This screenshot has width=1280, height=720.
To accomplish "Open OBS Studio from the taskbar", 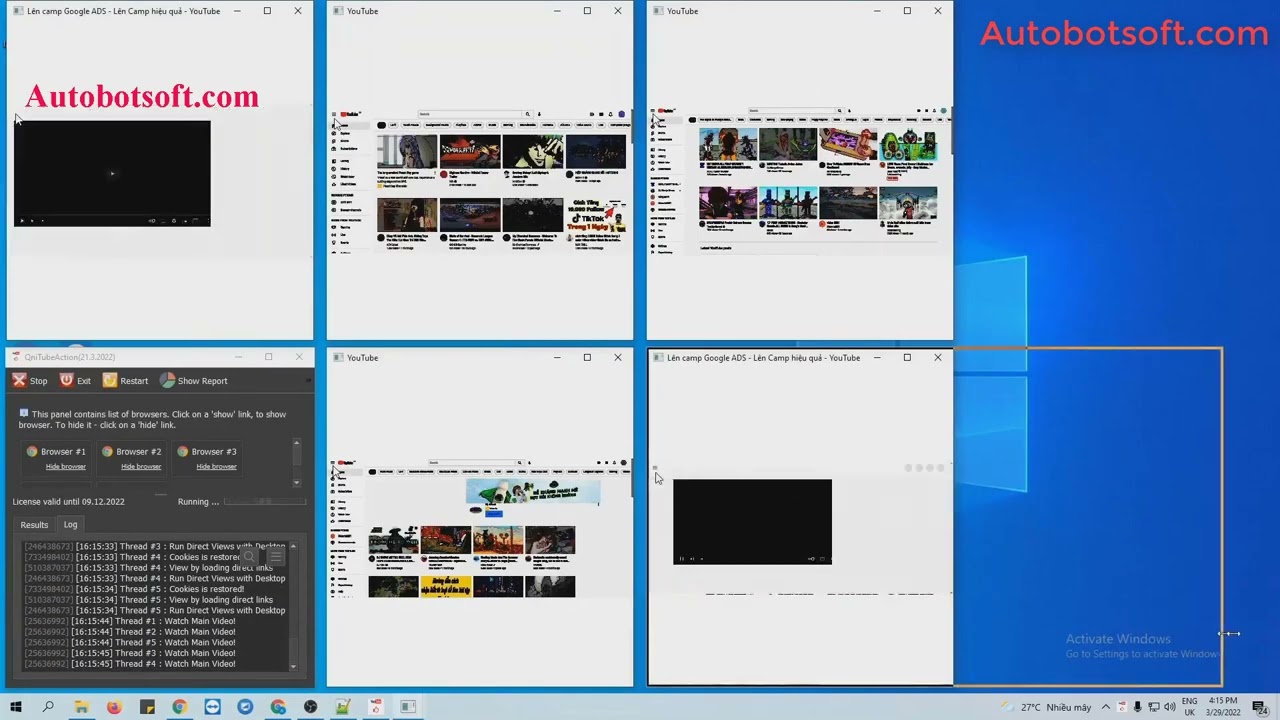I will pos(310,707).
